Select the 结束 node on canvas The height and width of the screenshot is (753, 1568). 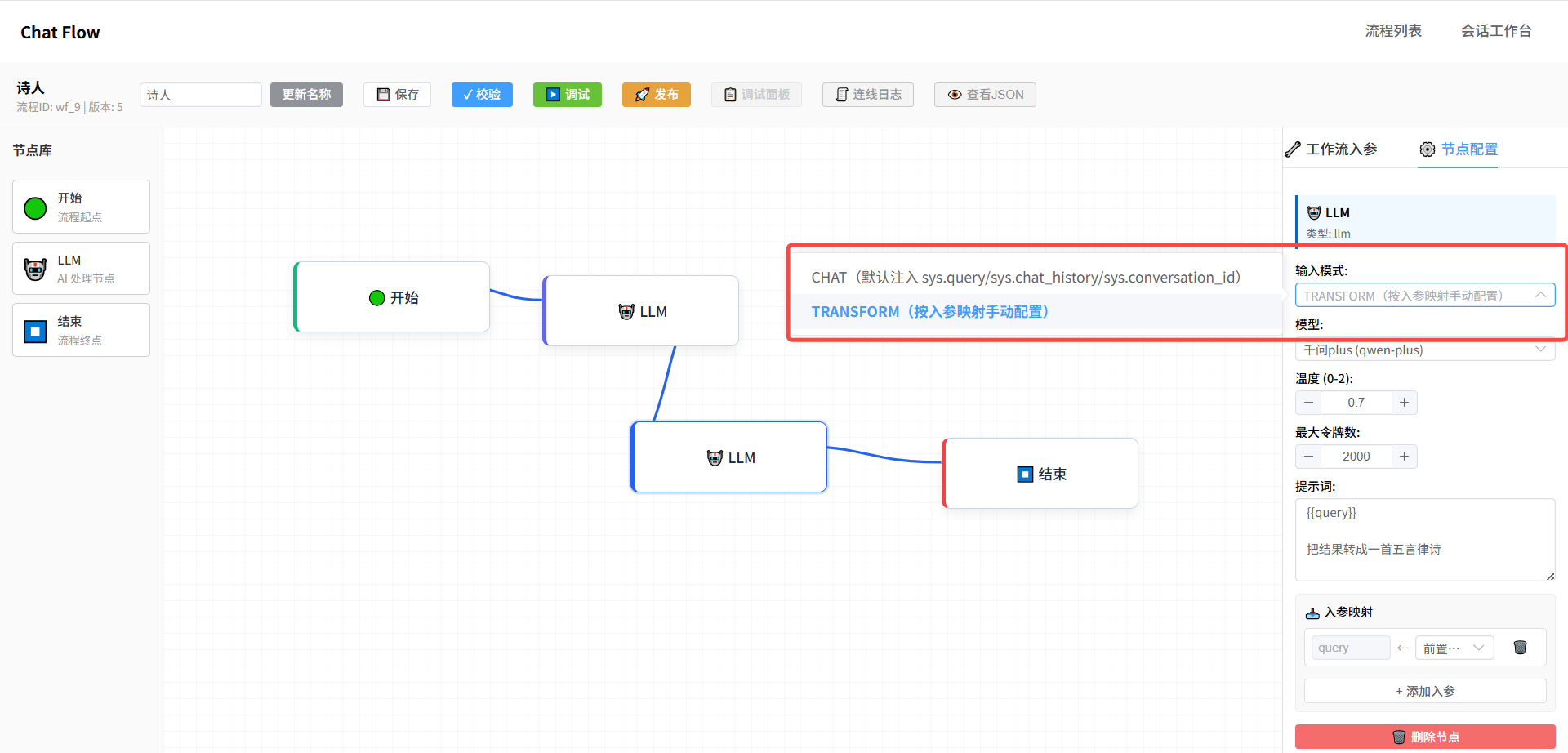[1040, 474]
